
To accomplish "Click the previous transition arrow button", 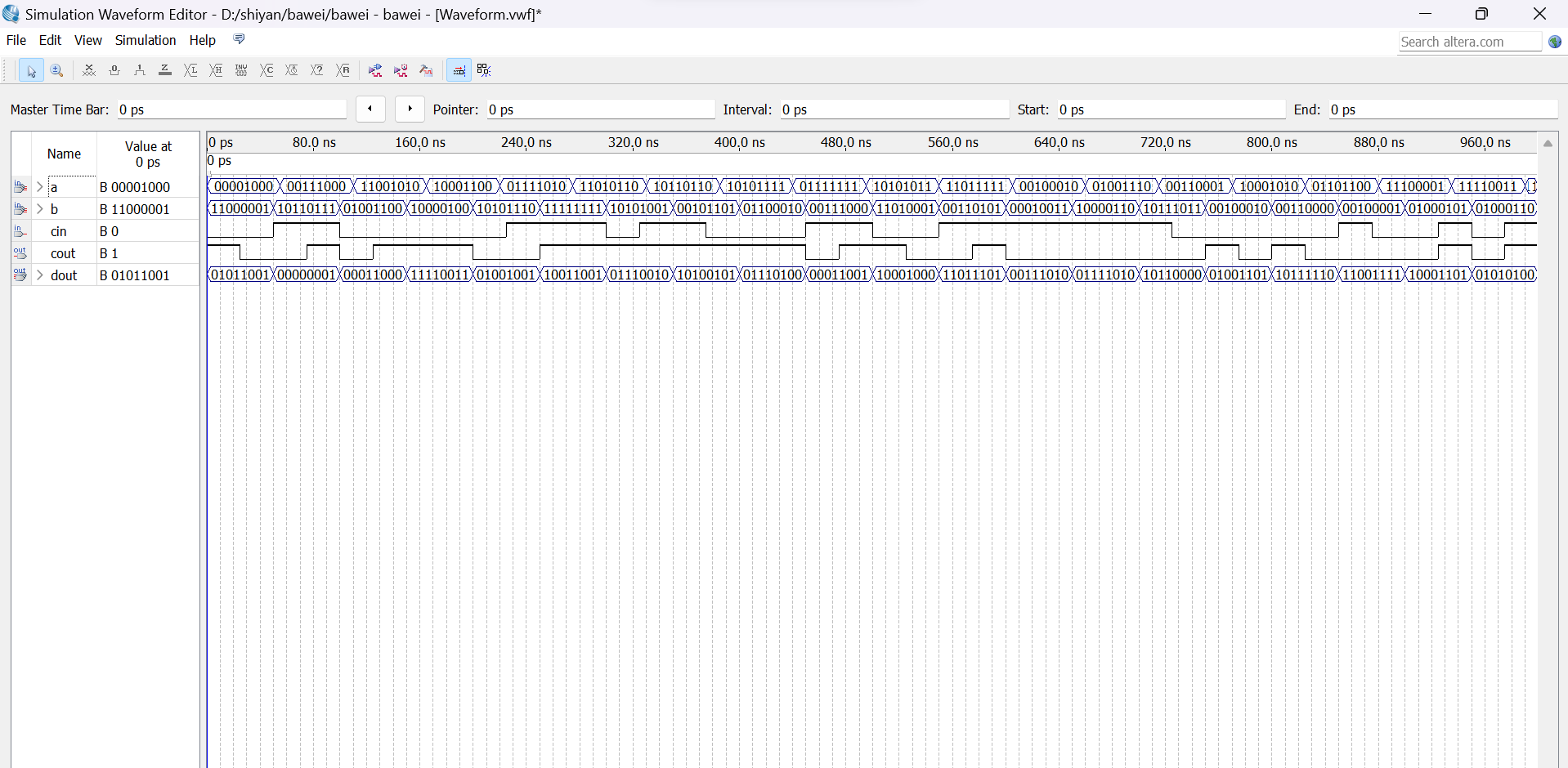I will pos(370,109).
